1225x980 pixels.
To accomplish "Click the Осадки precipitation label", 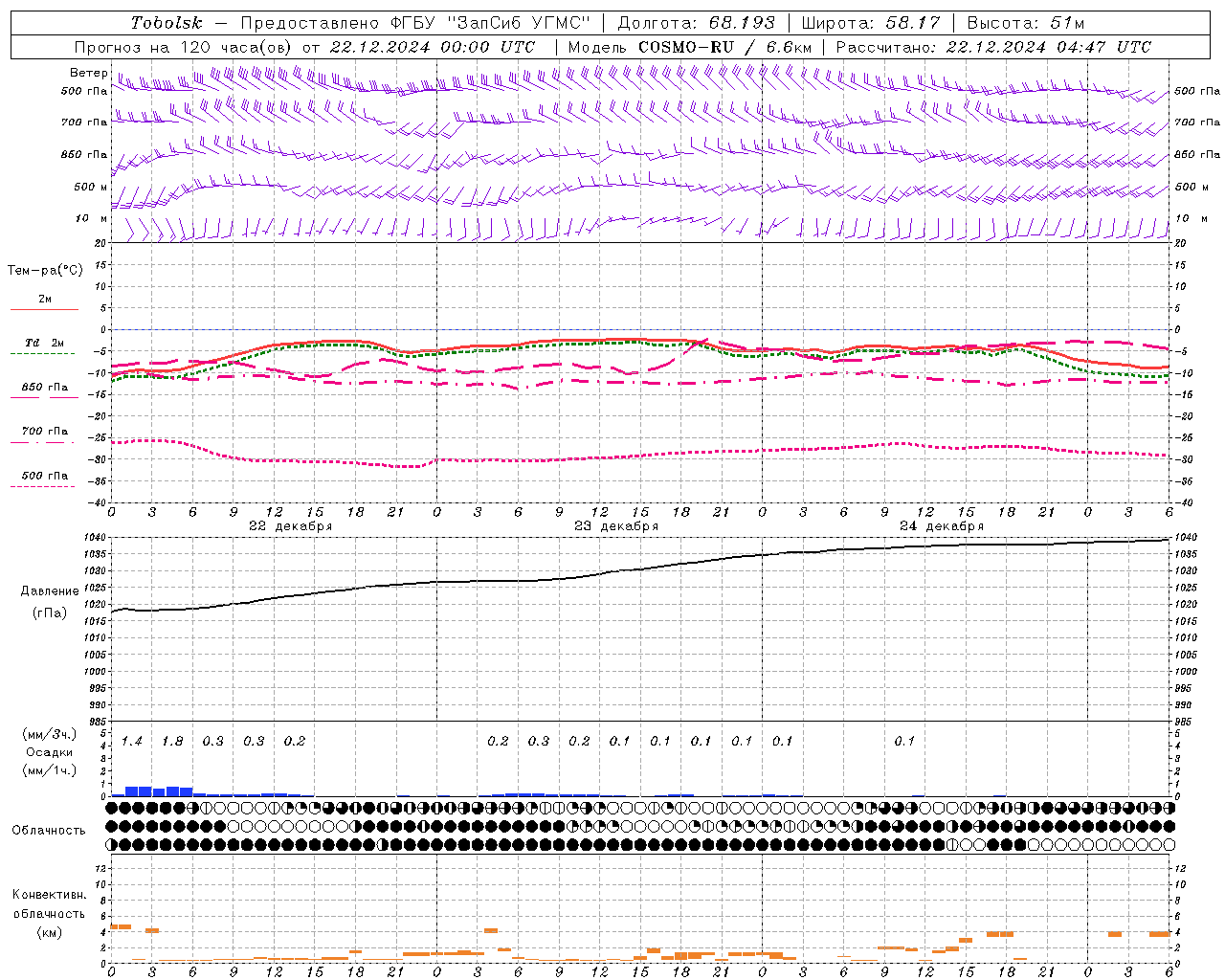I will (50, 752).
